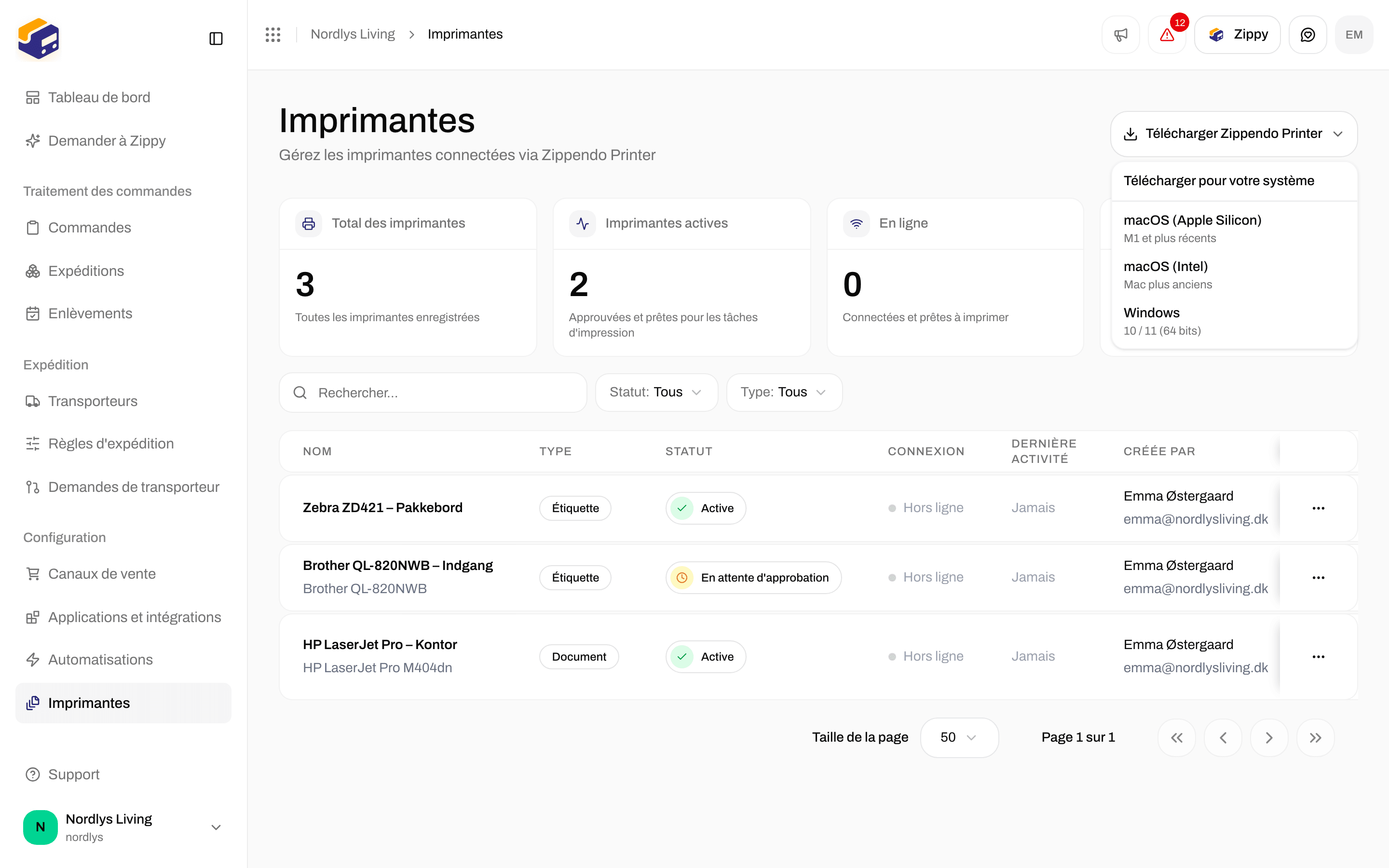
Task: Open the announcements megaphone icon
Action: (1120, 34)
